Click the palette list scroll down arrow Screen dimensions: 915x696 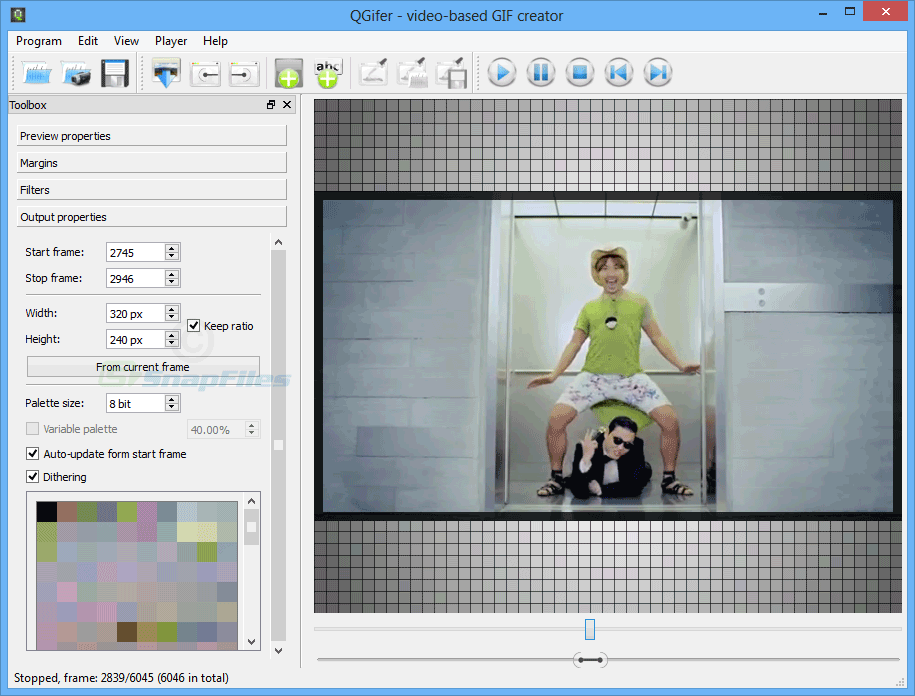tap(252, 642)
